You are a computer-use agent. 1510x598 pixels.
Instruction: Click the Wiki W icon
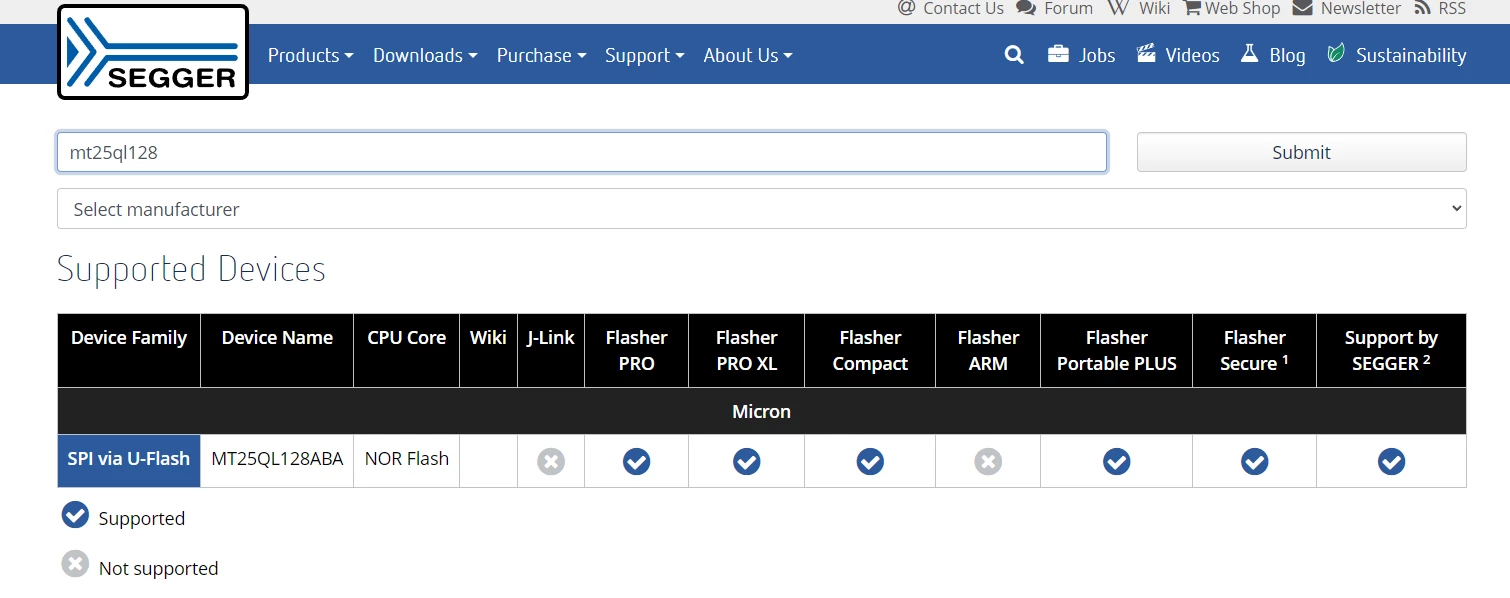point(1118,8)
